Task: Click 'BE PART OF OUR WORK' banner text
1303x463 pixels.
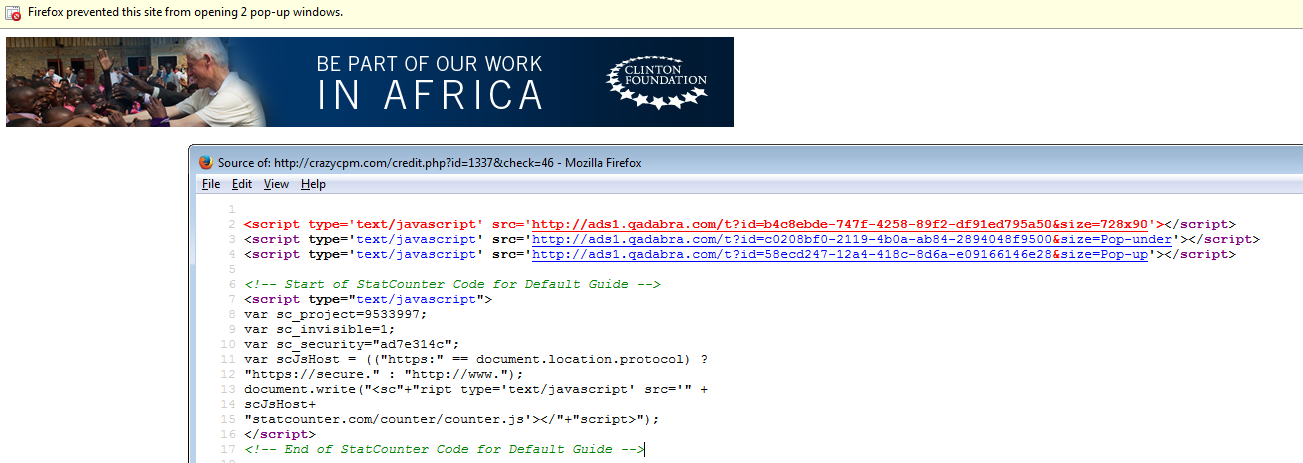Action: [429, 64]
